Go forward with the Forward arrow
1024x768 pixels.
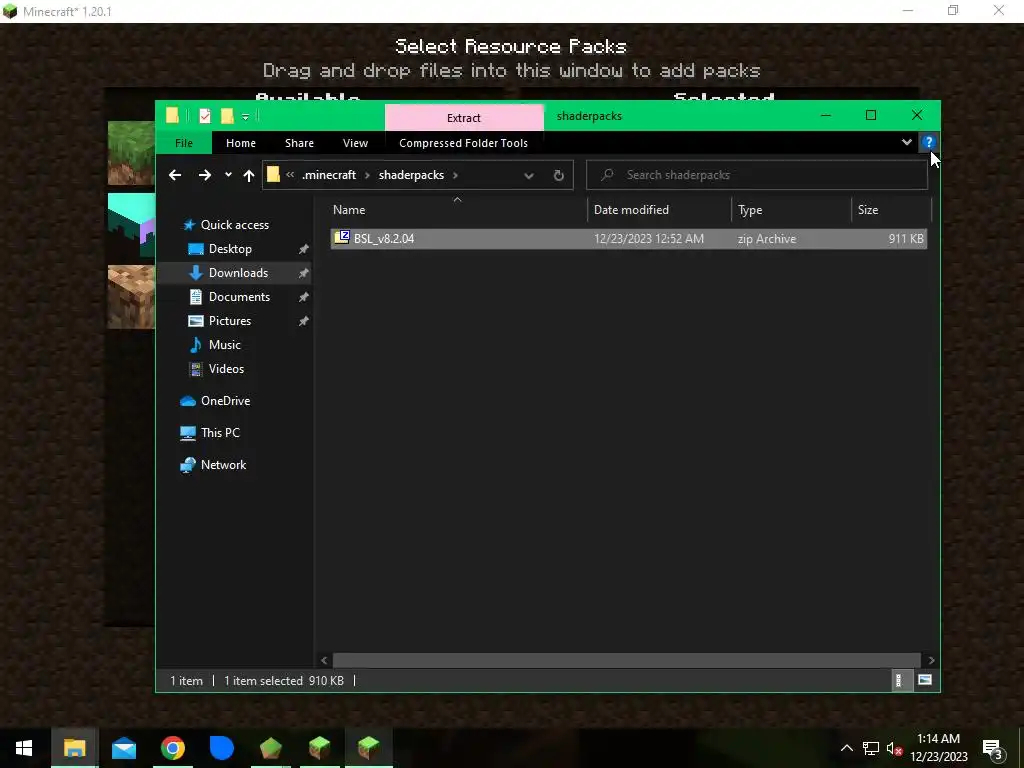pos(204,175)
